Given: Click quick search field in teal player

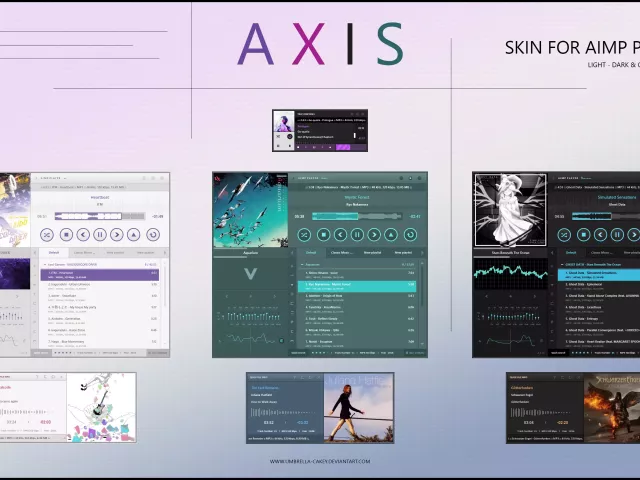Looking at the screenshot, I should tap(298, 353).
